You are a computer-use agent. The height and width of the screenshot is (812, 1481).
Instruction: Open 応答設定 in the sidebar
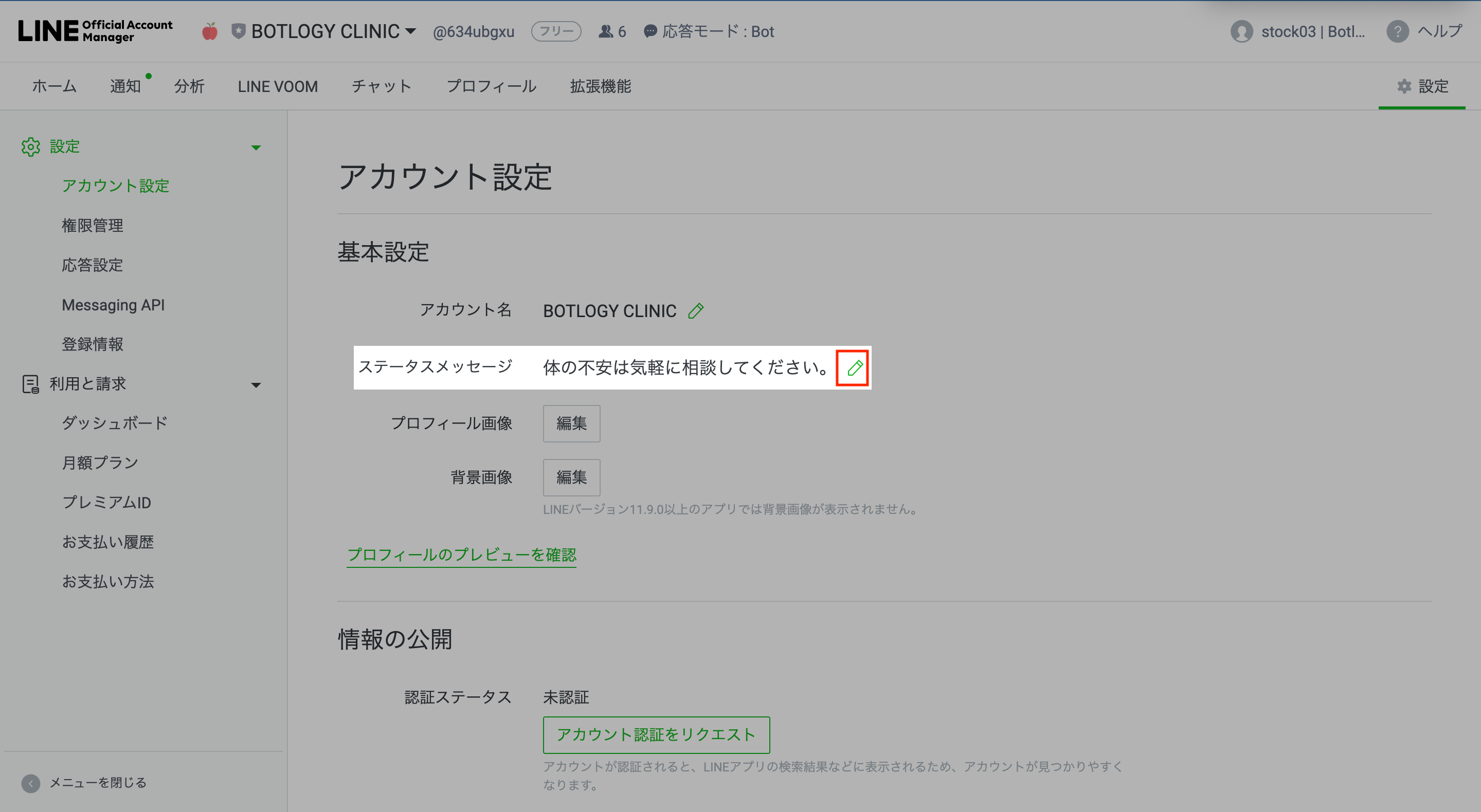93,265
